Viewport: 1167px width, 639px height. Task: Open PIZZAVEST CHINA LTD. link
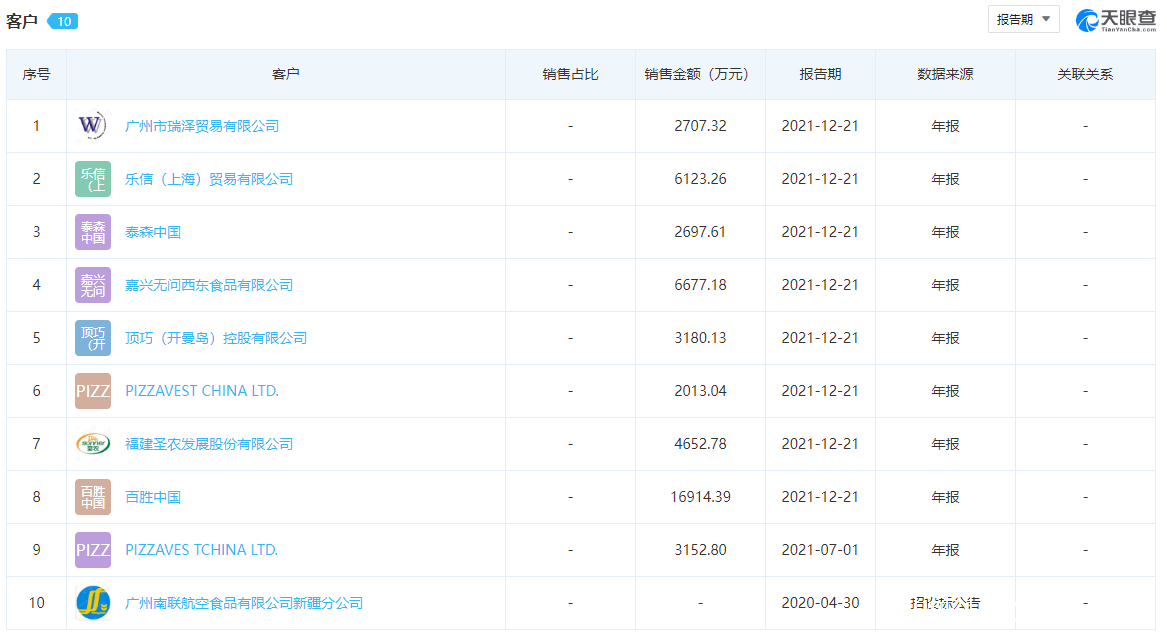click(202, 391)
